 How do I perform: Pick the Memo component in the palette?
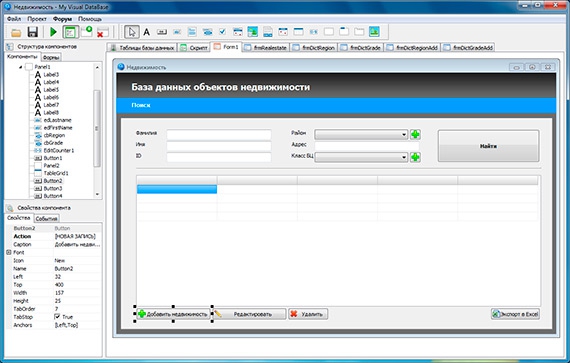click(x=192, y=32)
